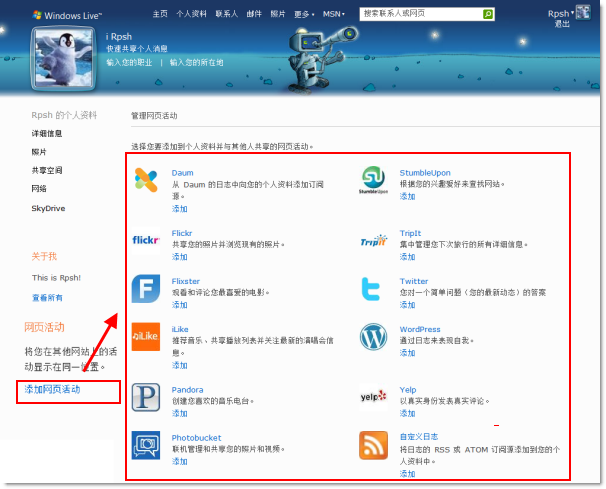The width and height of the screenshot is (606, 489).
Task: Click 输入您的职业 link
Action: coord(129,63)
